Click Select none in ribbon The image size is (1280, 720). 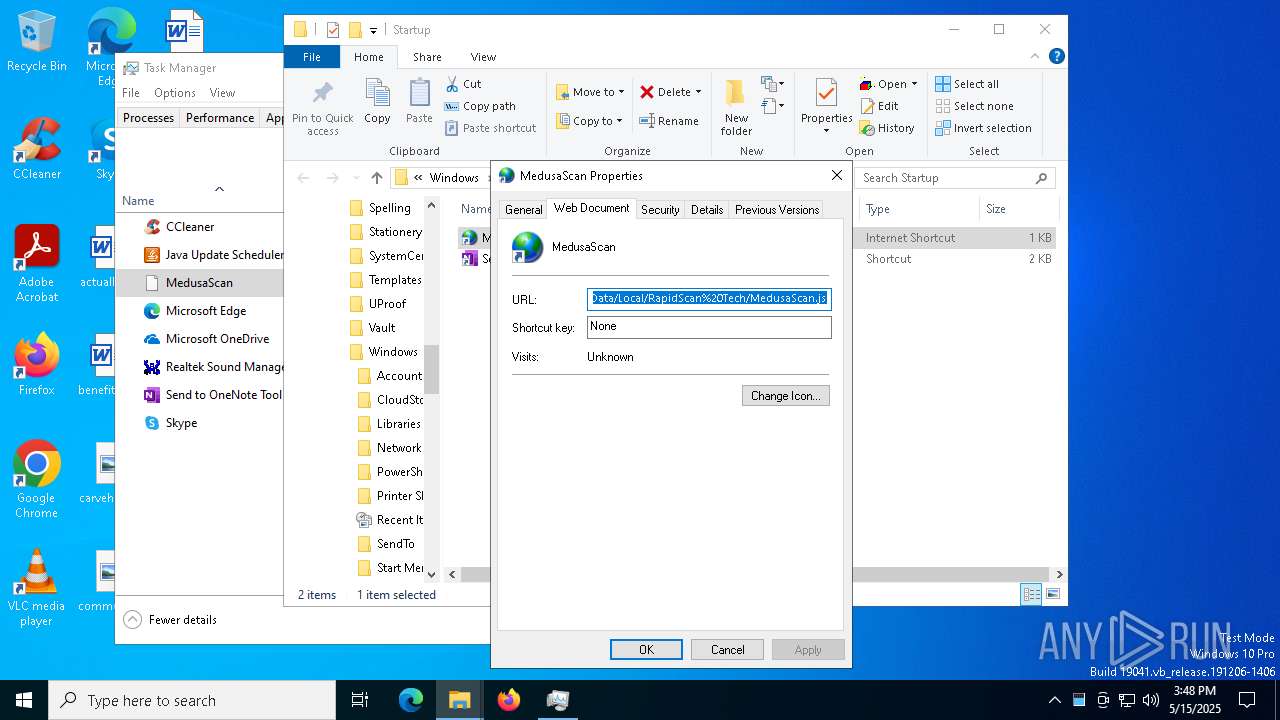[974, 106]
